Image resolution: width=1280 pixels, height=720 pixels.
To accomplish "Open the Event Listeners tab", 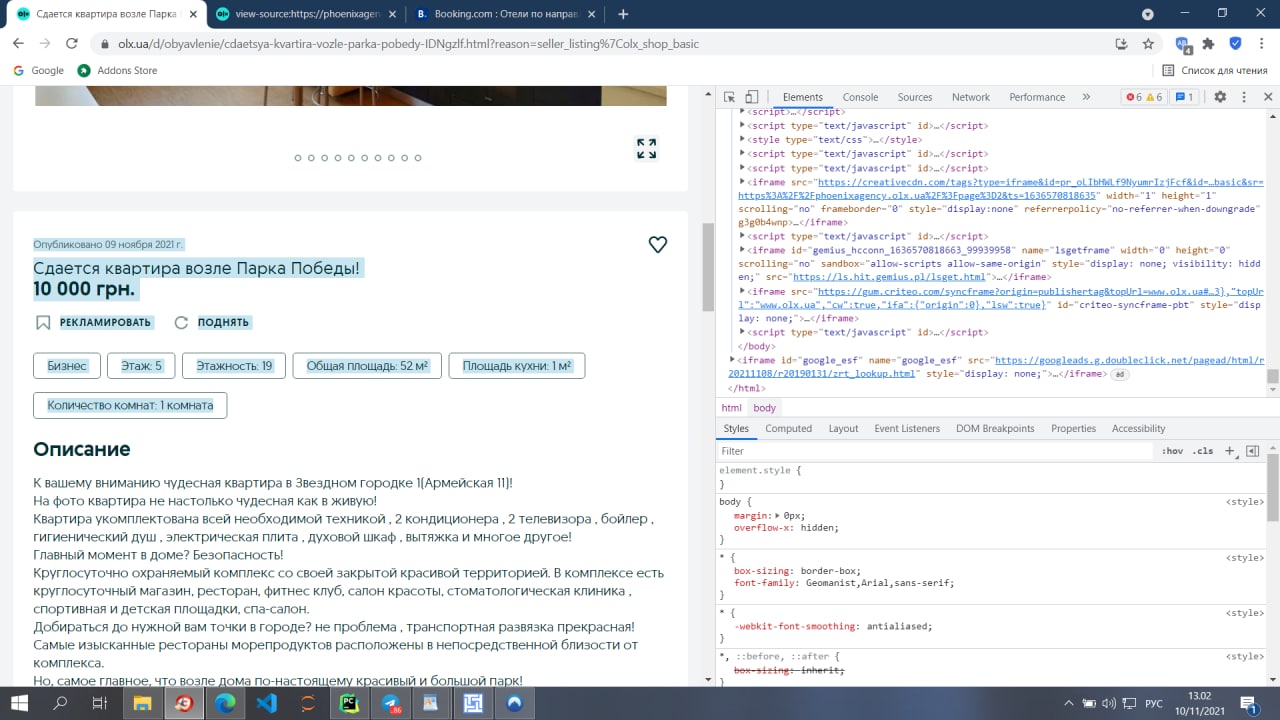I will tap(907, 428).
